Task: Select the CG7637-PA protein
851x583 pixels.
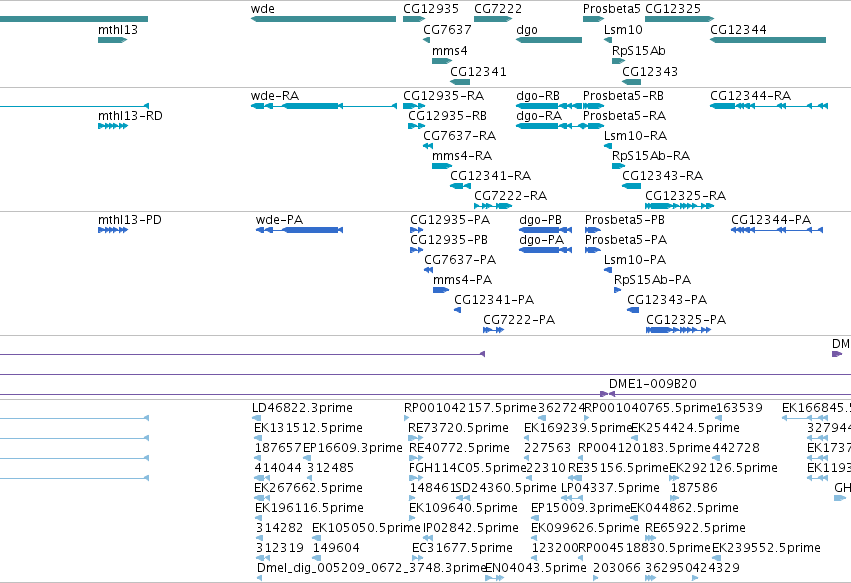Action: pos(428,270)
